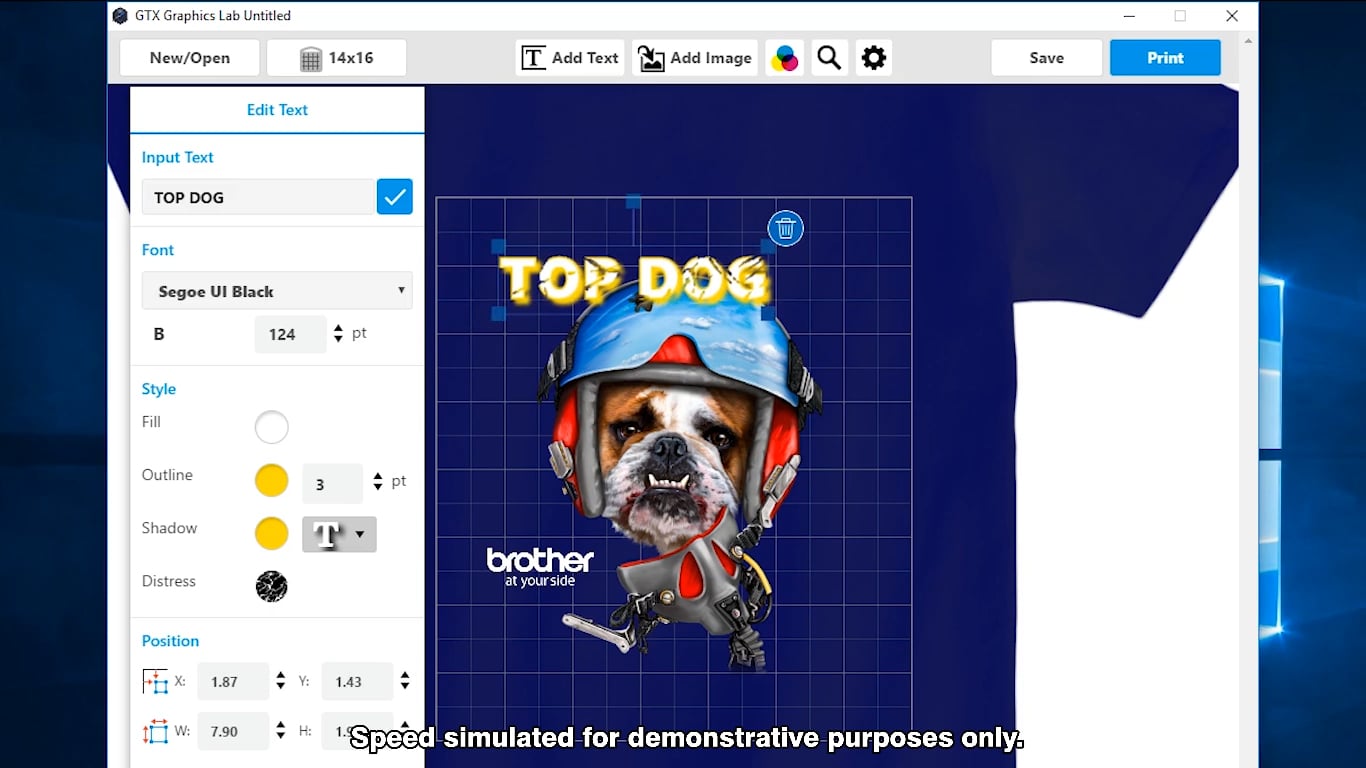The height and width of the screenshot is (768, 1366).
Task: Click the Y position stepper arrows
Action: coord(405,682)
